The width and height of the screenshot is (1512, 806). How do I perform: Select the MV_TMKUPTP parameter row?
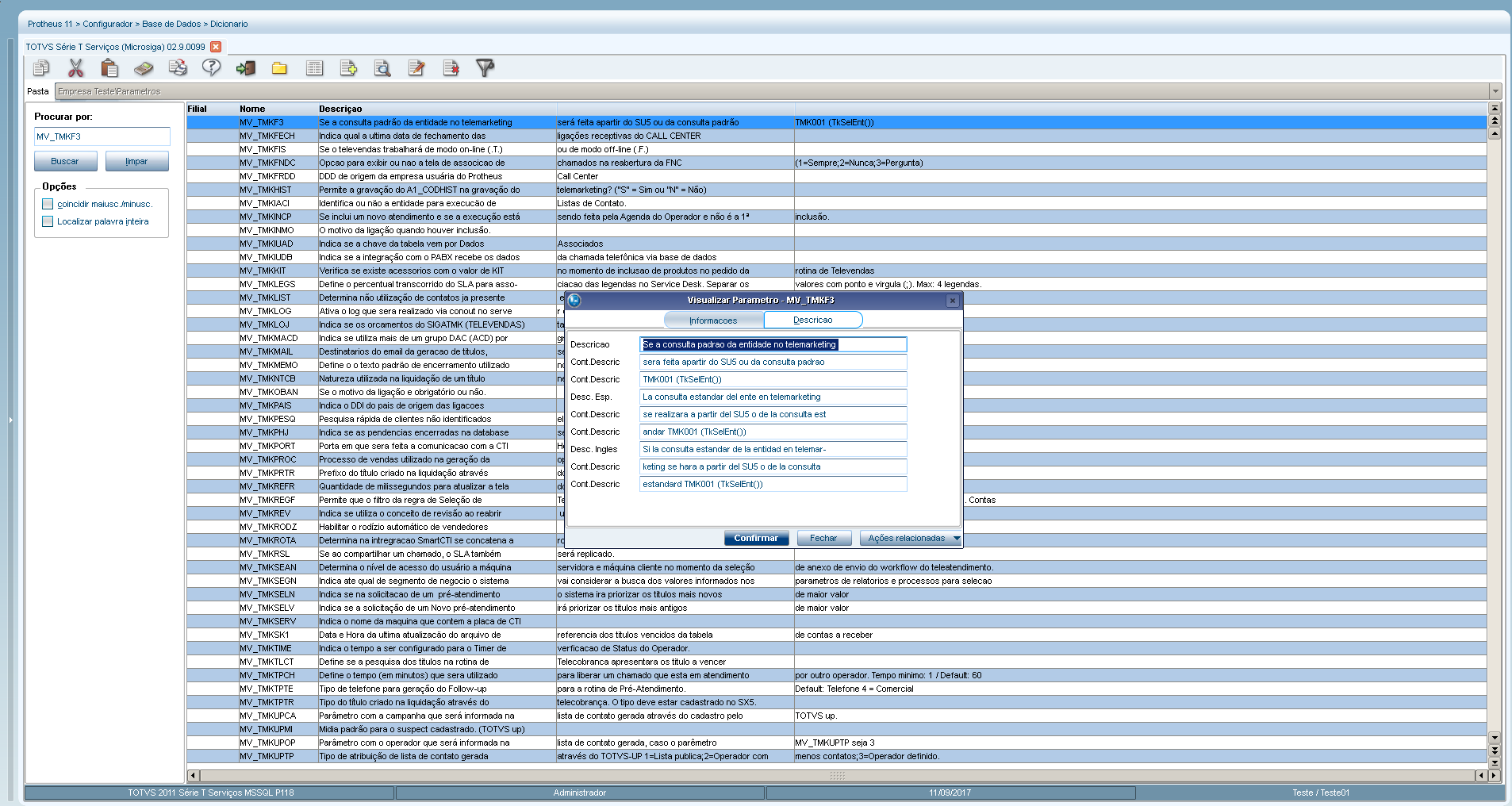click(837, 756)
